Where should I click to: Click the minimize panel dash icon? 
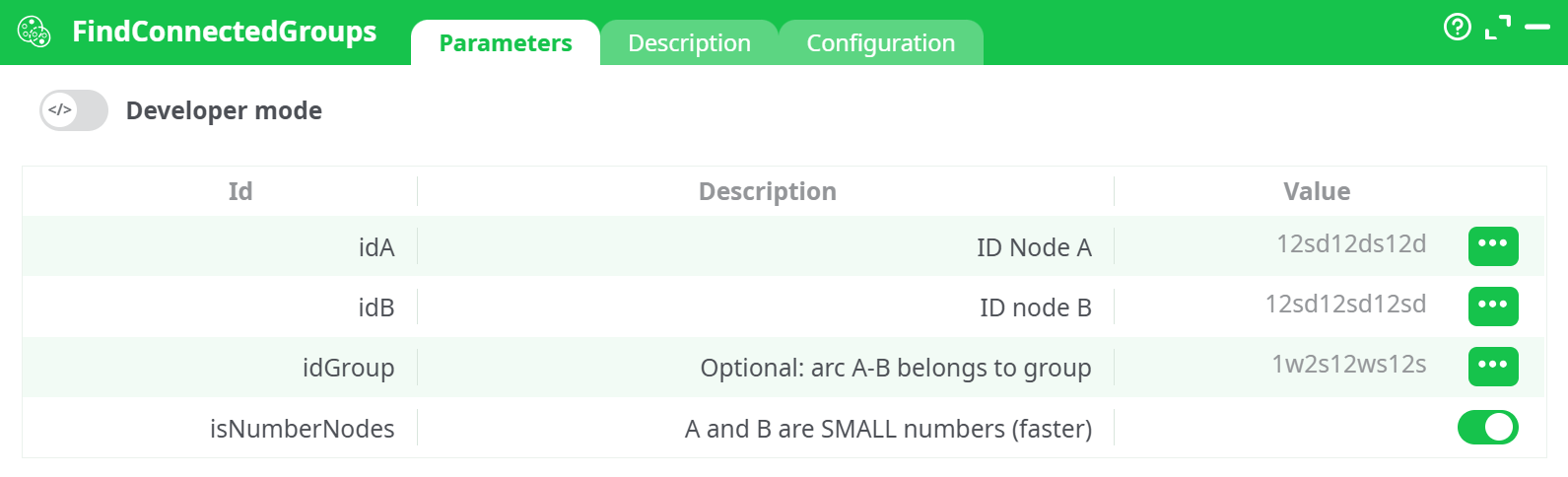pos(1537,27)
